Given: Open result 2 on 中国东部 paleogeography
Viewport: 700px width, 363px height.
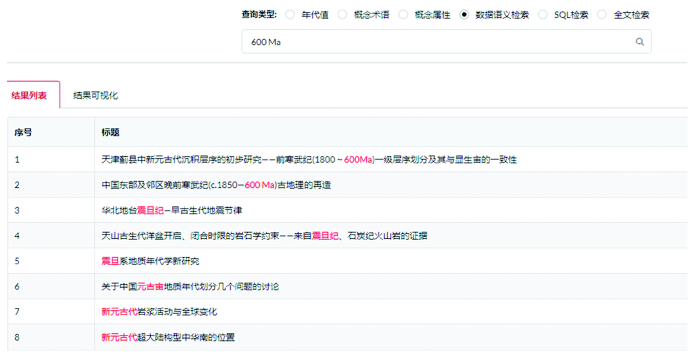Looking at the screenshot, I should (216, 185).
